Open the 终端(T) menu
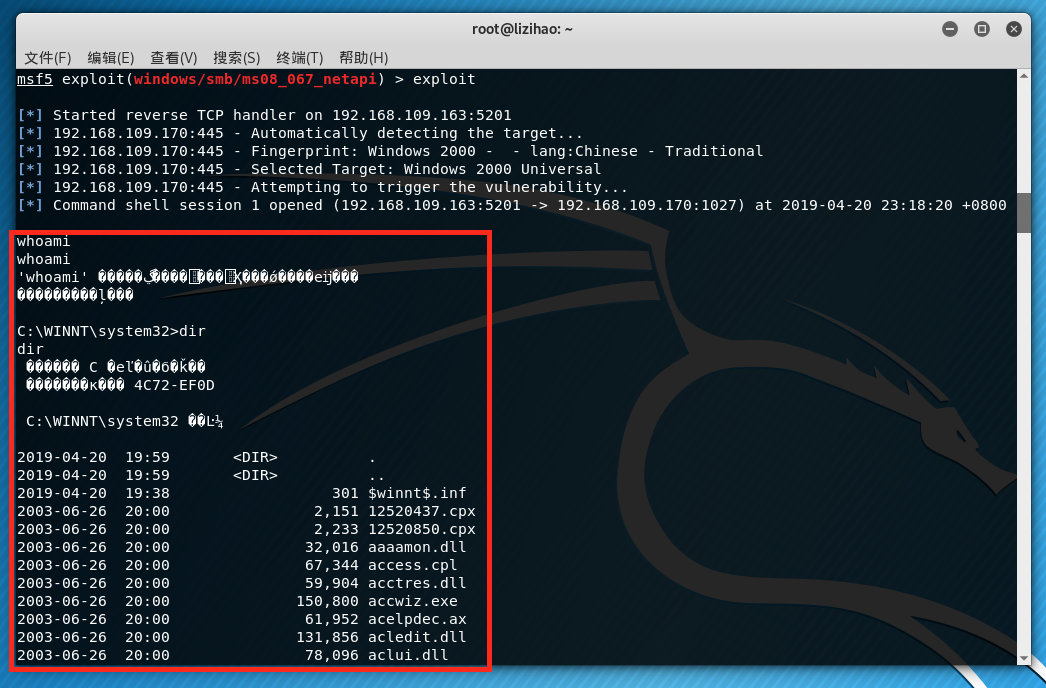Viewport: 1046px width, 688px height. [300, 58]
